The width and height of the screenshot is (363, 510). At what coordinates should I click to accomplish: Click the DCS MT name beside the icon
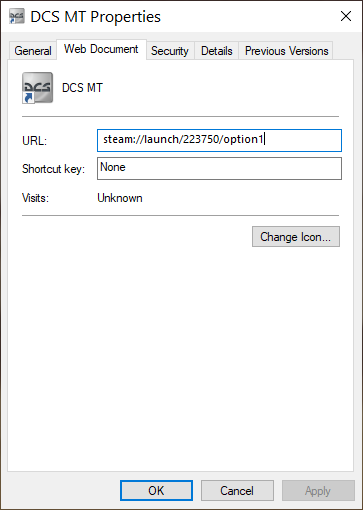coord(82,88)
